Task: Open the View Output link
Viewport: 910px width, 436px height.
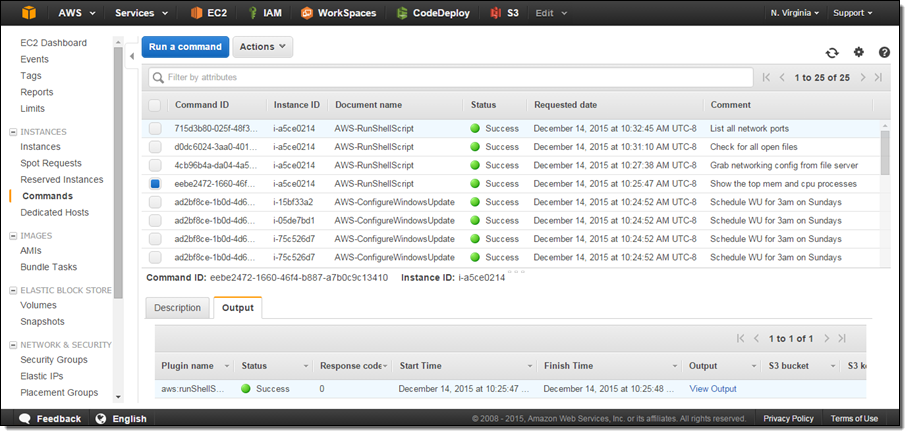Action: pos(713,389)
